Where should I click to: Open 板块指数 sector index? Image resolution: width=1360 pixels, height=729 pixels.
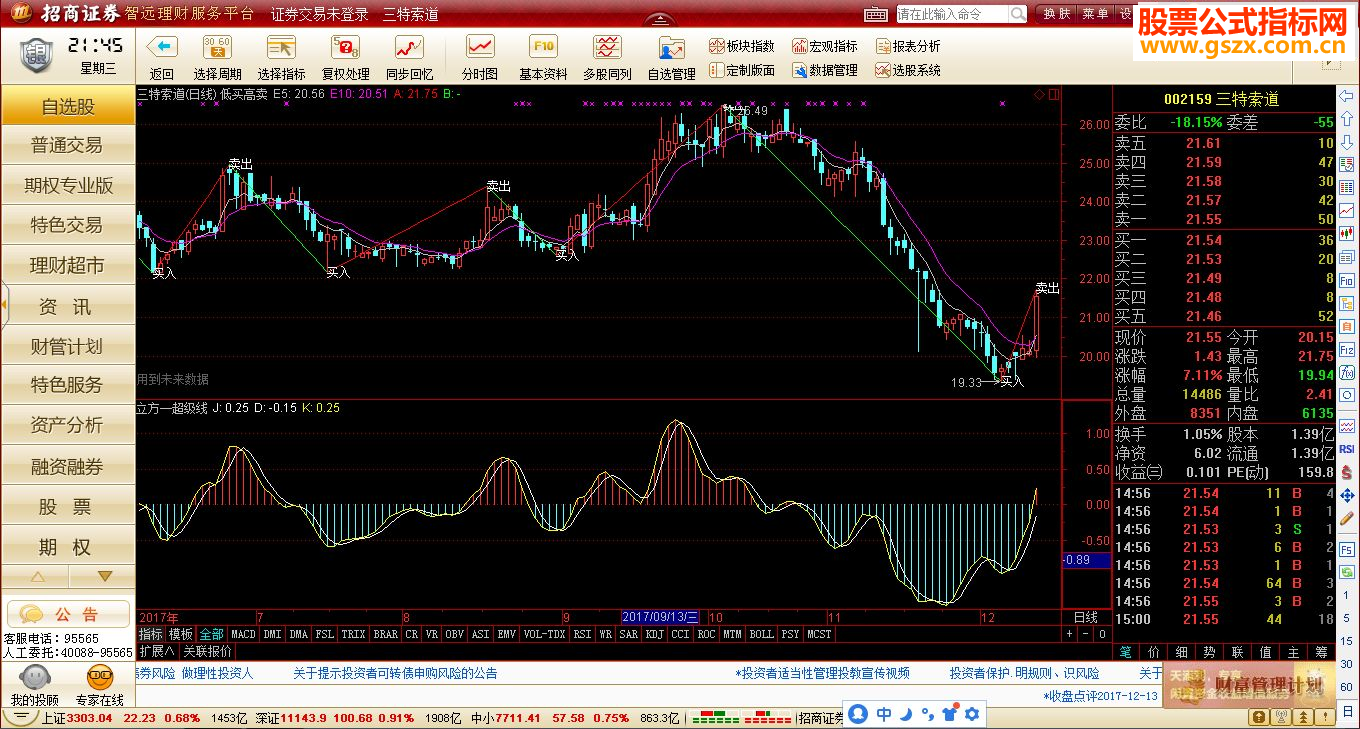[741, 46]
